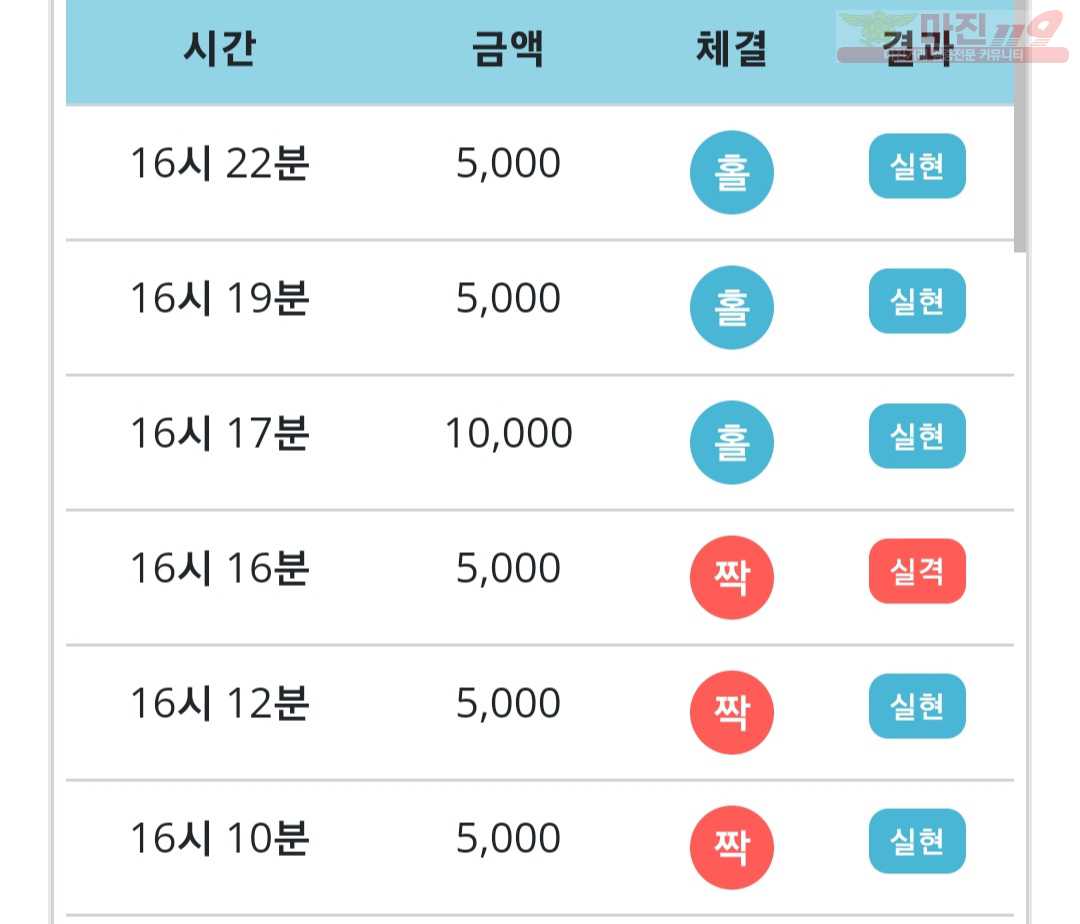
Task: Click the 실현 badge in 16시 17분 row
Action: point(917,436)
